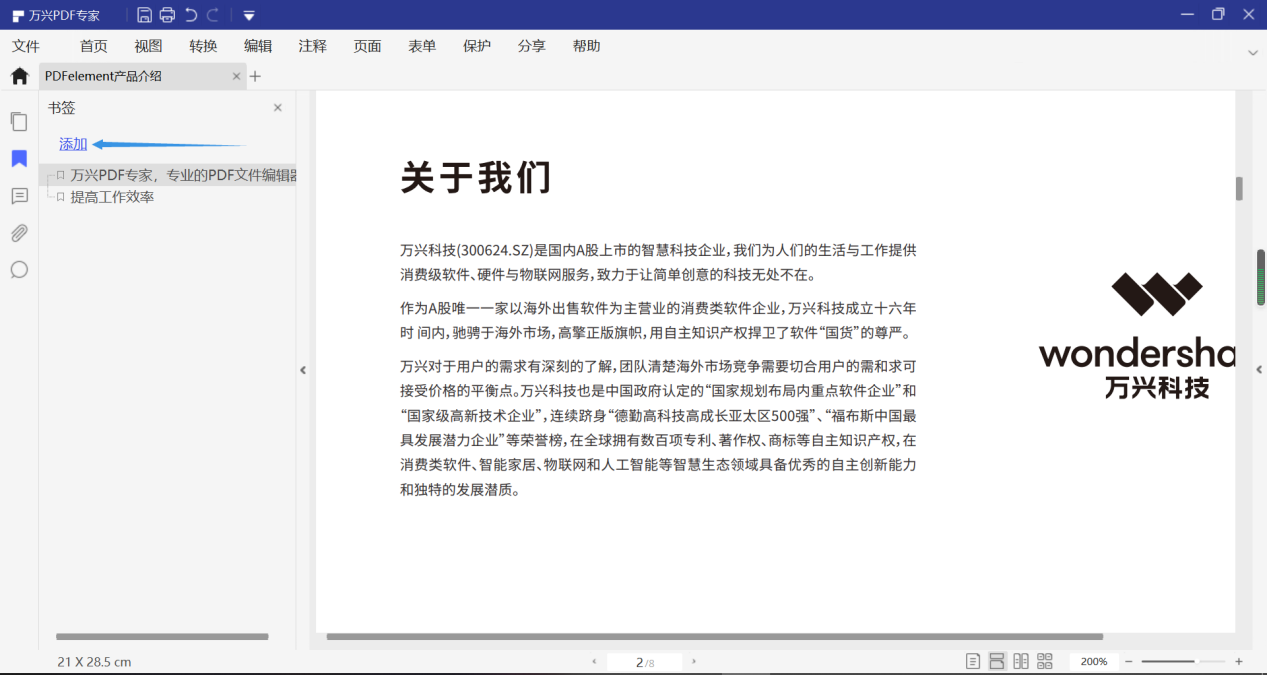This screenshot has width=1267, height=675.
Task: Open the comments panel icon
Action: pyautogui.click(x=19, y=196)
